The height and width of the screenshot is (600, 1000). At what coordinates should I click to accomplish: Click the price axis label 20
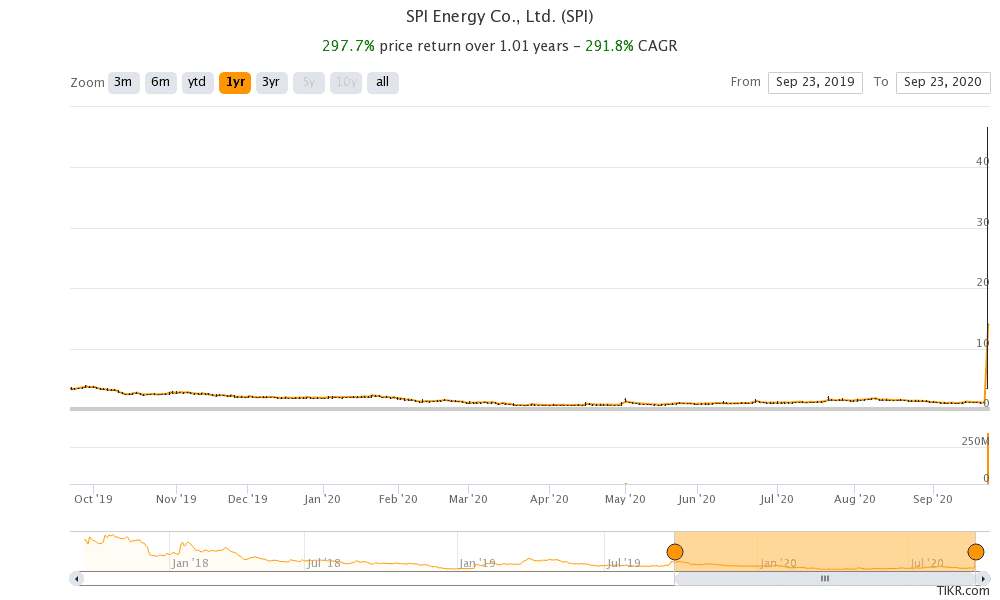tap(983, 282)
